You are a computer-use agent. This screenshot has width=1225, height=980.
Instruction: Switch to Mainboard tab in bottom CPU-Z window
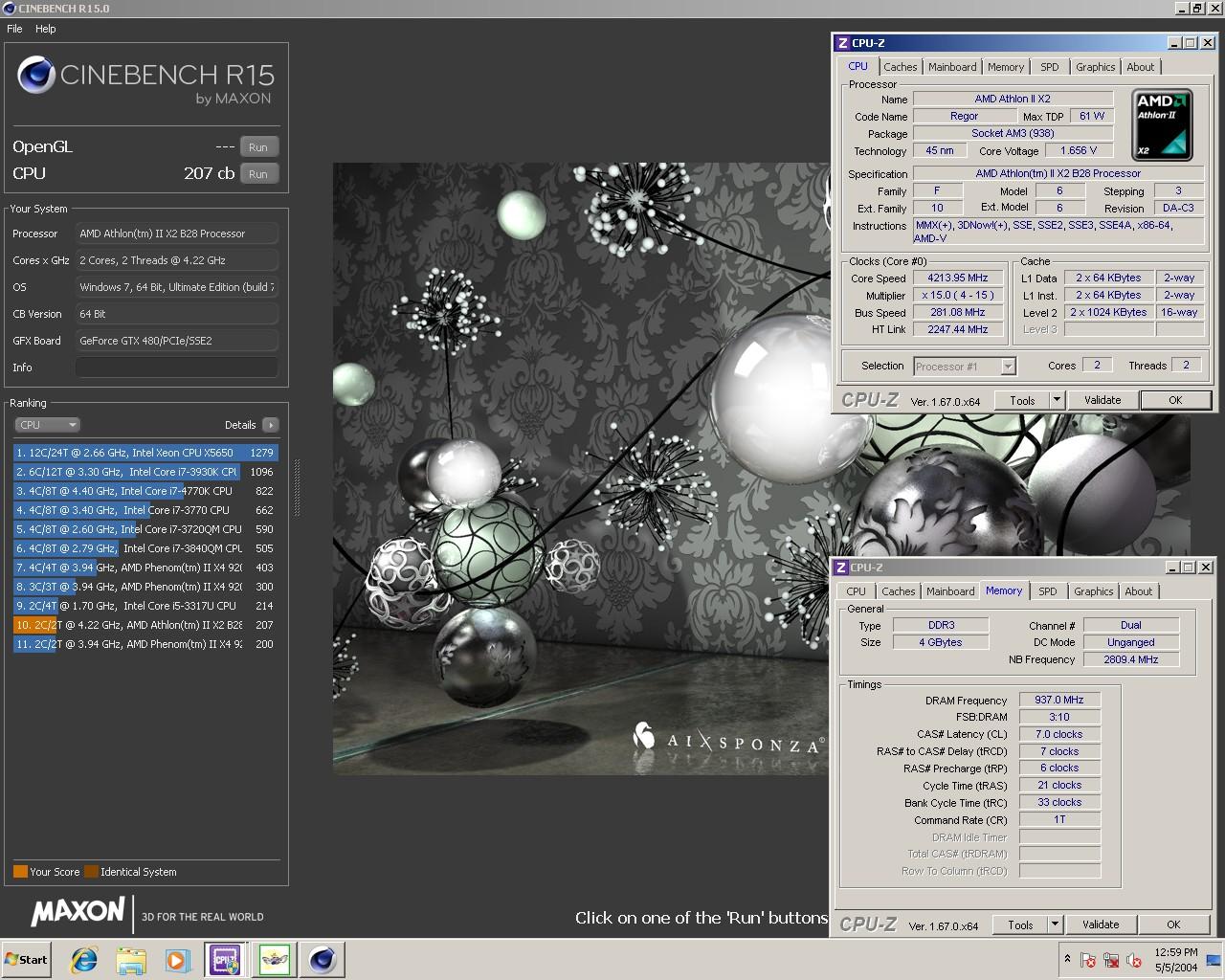click(x=950, y=591)
